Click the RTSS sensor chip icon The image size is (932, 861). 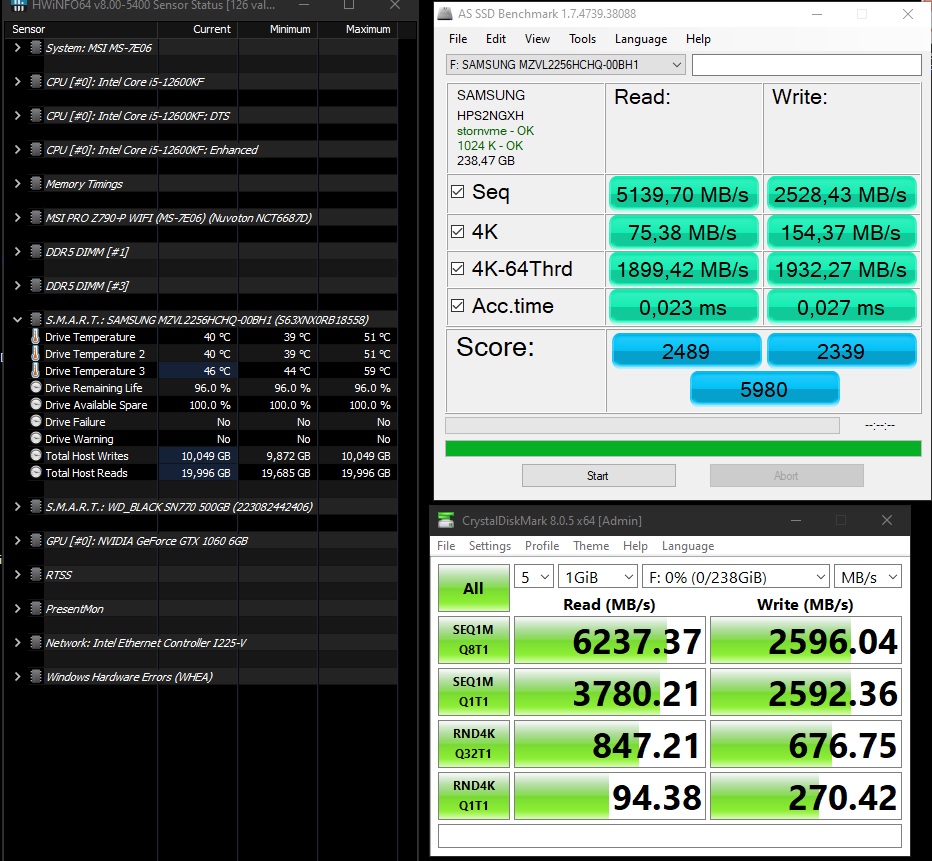(36, 575)
